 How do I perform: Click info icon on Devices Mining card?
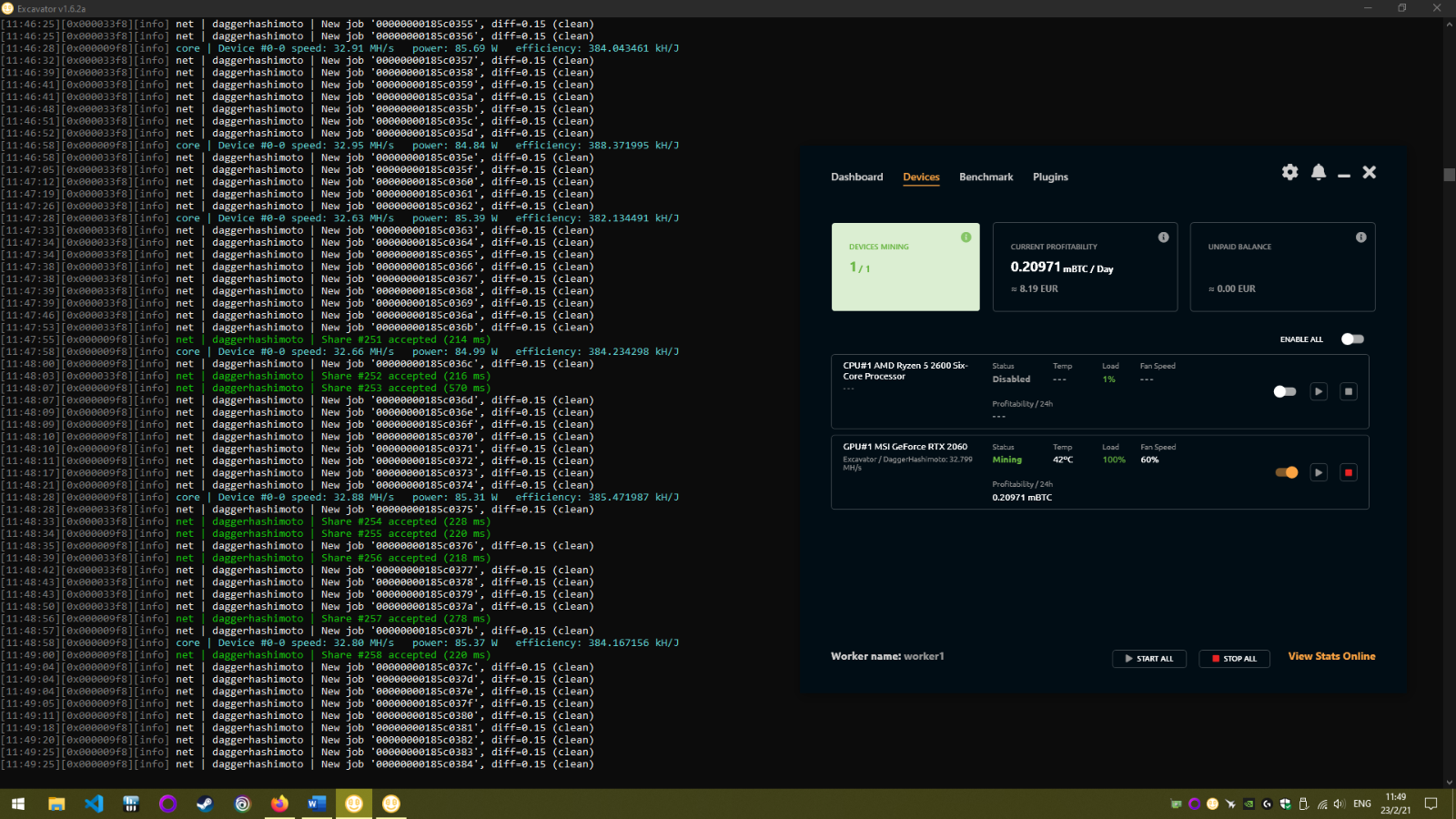tap(966, 237)
